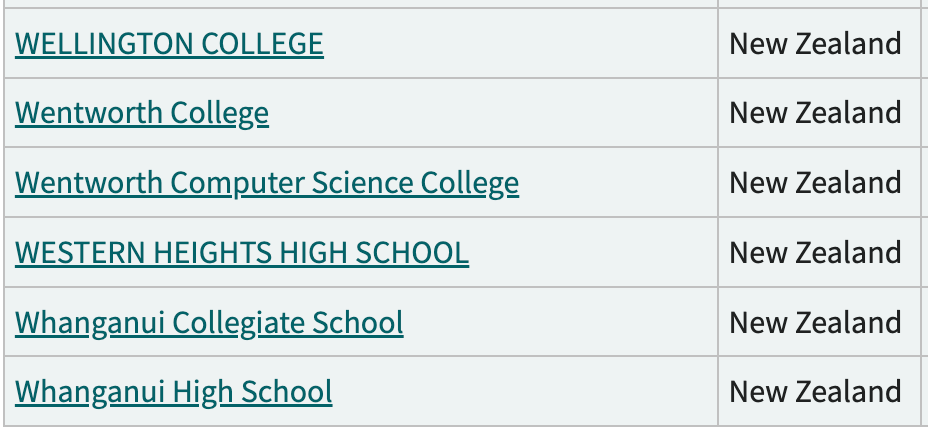This screenshot has width=928, height=436.
Task: Click New Zealand beside Whanganui Collegiate School
Action: (x=815, y=323)
